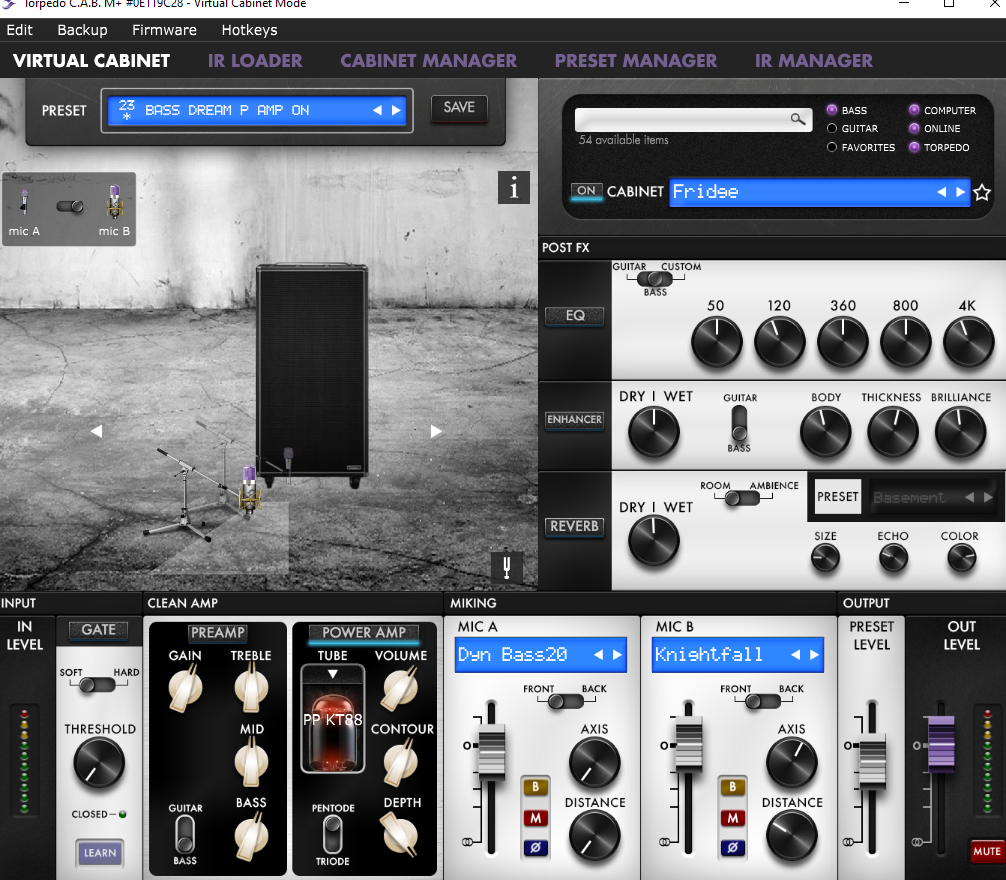1006x880 pixels.
Task: Click the reverb Echo knob
Action: coord(892,557)
